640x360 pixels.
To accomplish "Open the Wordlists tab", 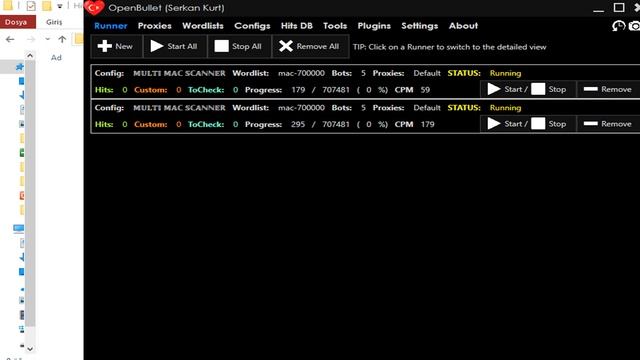I will (x=203, y=26).
